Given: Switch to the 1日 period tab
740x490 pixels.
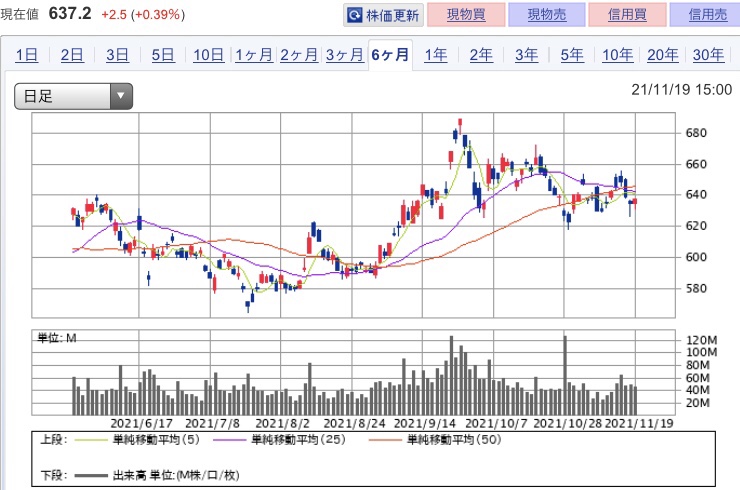Looking at the screenshot, I should pyautogui.click(x=27, y=55).
